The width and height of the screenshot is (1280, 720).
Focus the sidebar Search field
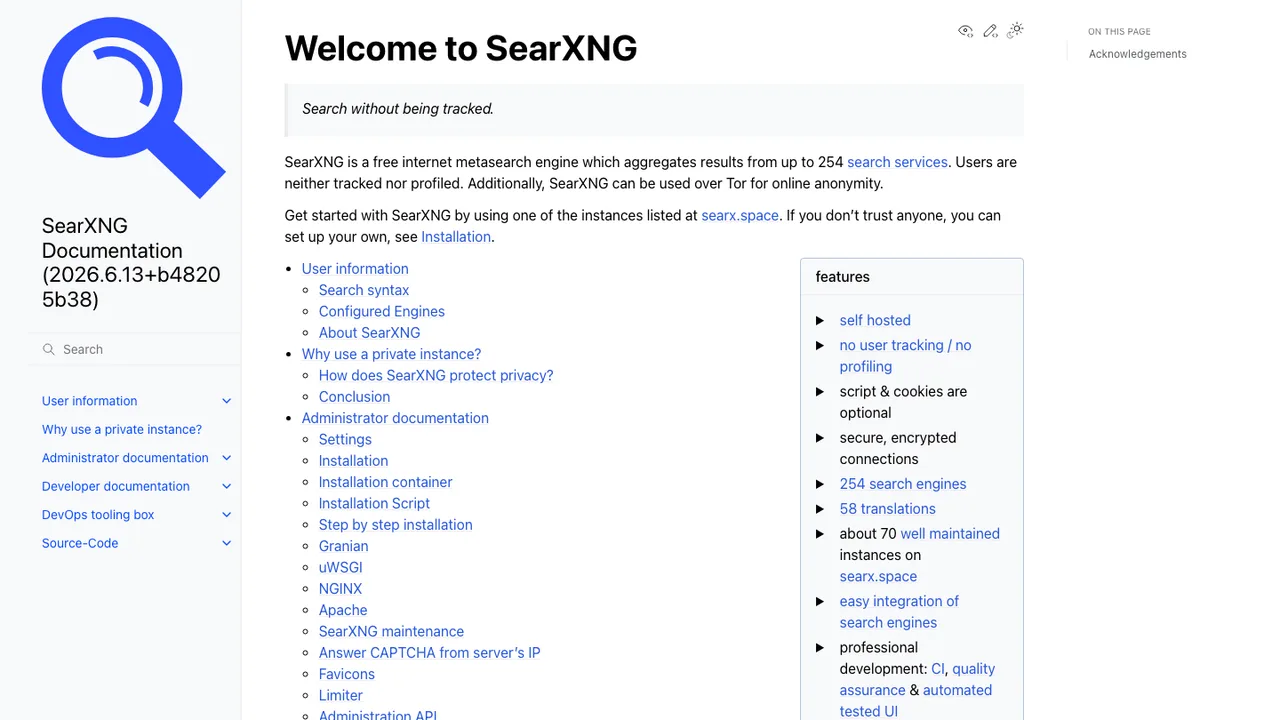(x=134, y=349)
